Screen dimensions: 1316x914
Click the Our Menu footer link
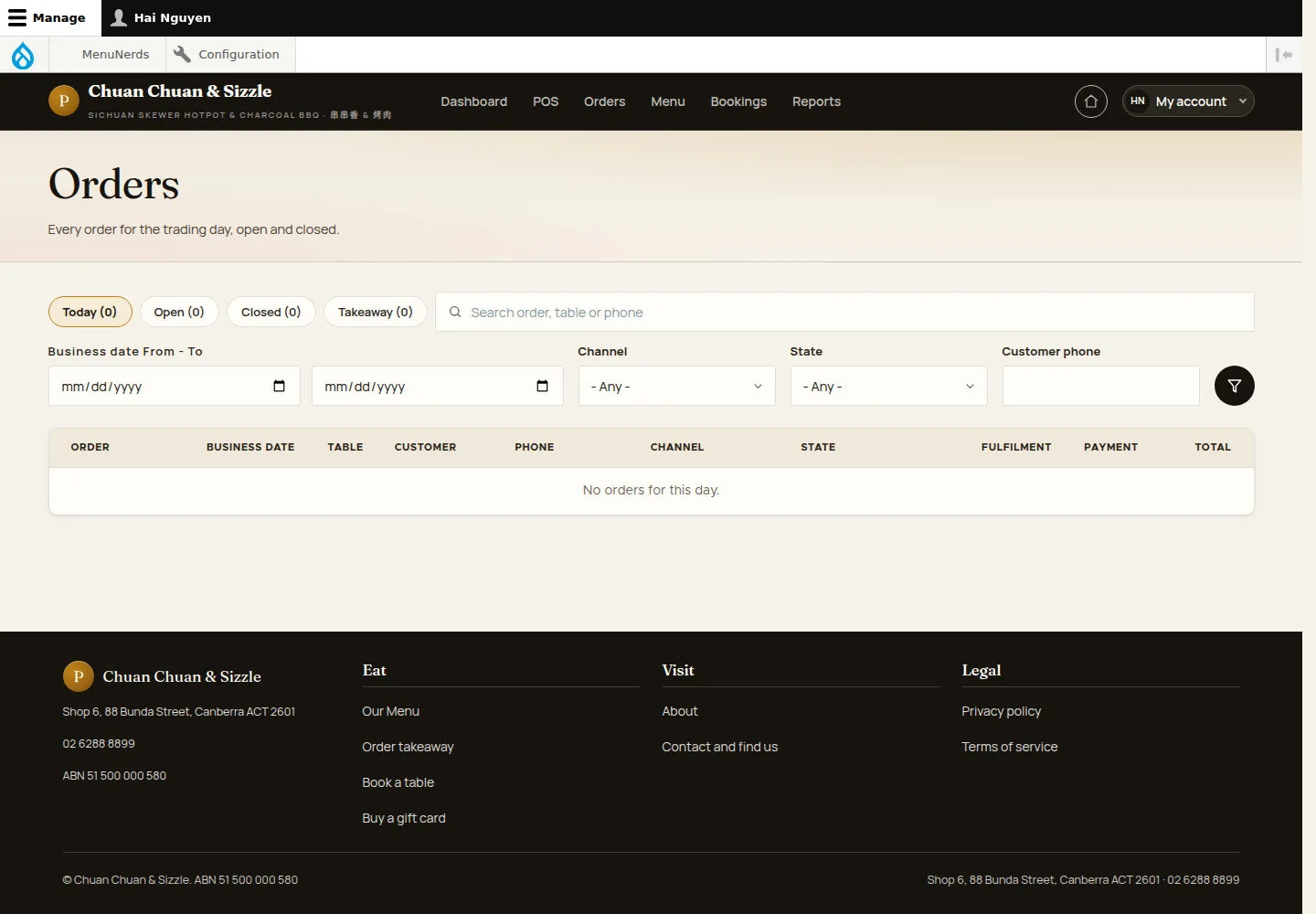(391, 711)
